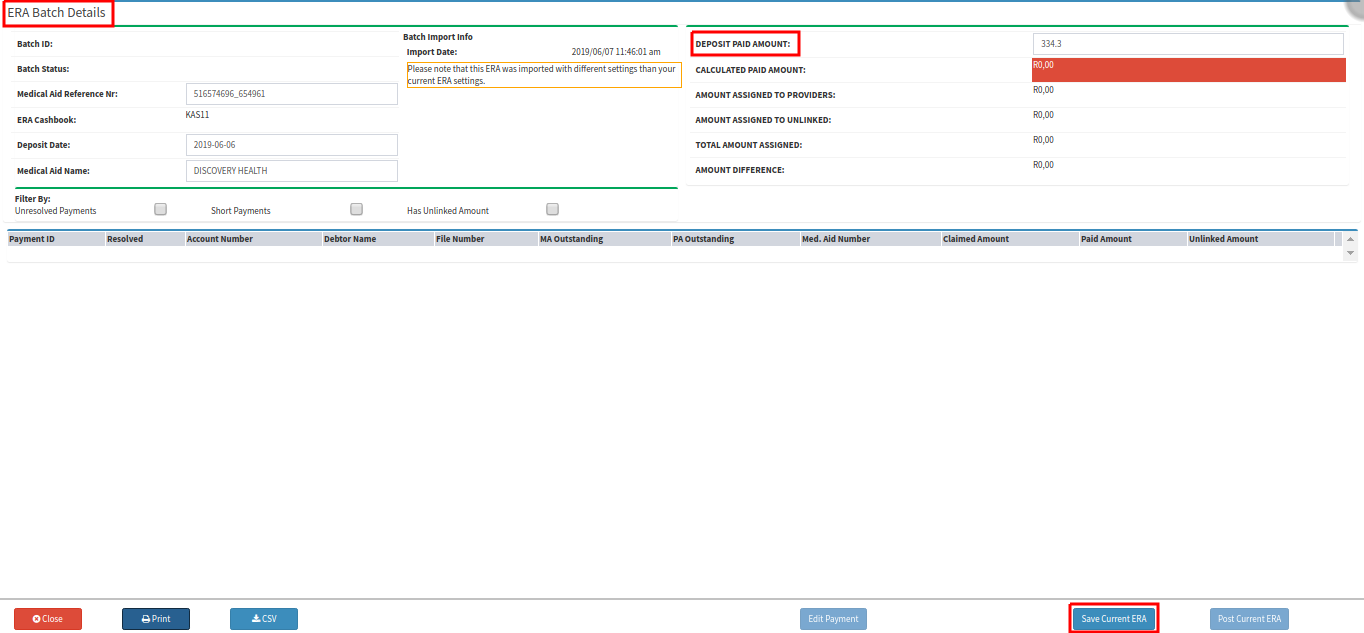1364x633 pixels.
Task: Click the table scroll up arrow
Action: click(1351, 240)
